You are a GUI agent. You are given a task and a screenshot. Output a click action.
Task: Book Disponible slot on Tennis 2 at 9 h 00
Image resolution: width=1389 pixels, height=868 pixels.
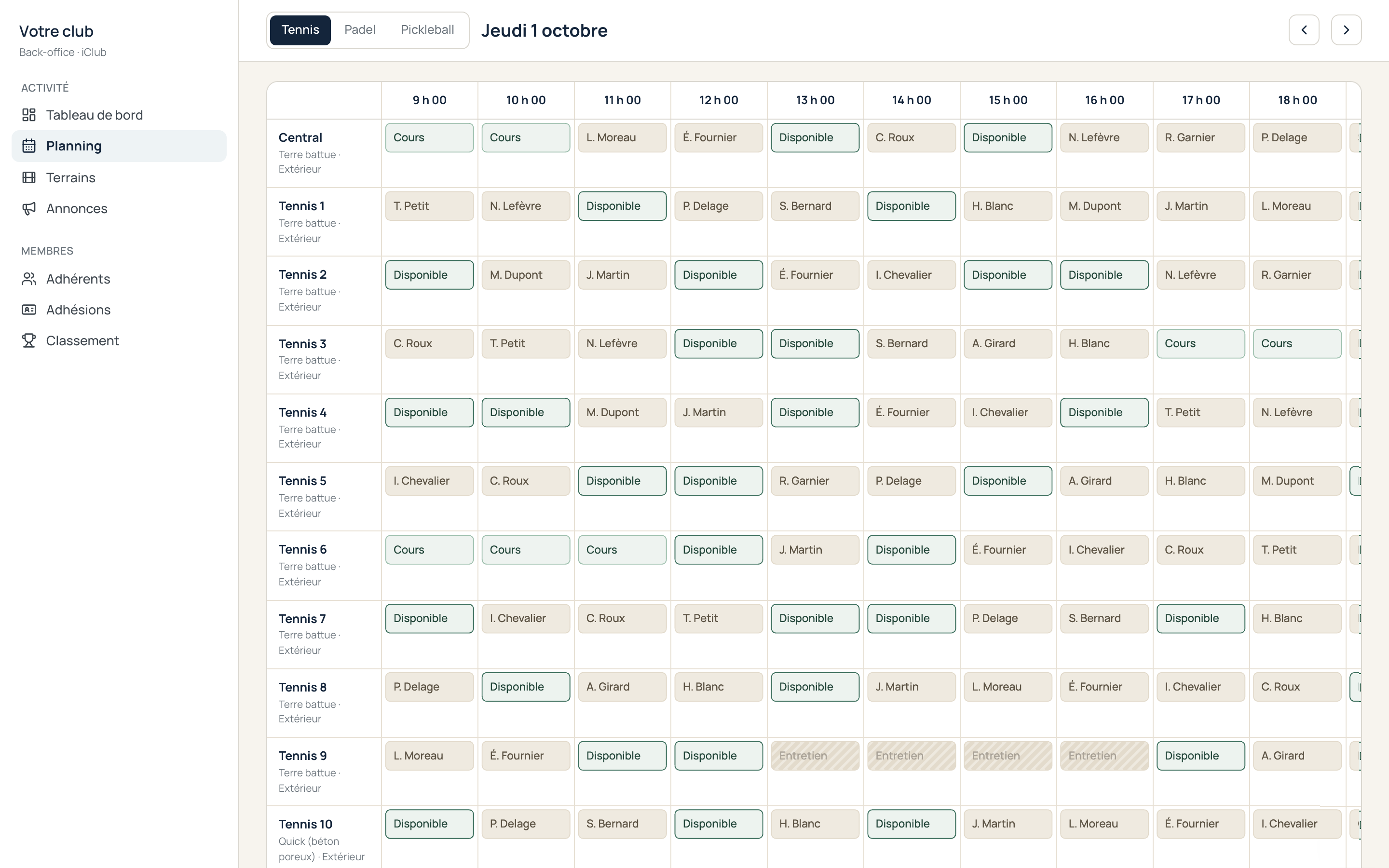click(429, 275)
